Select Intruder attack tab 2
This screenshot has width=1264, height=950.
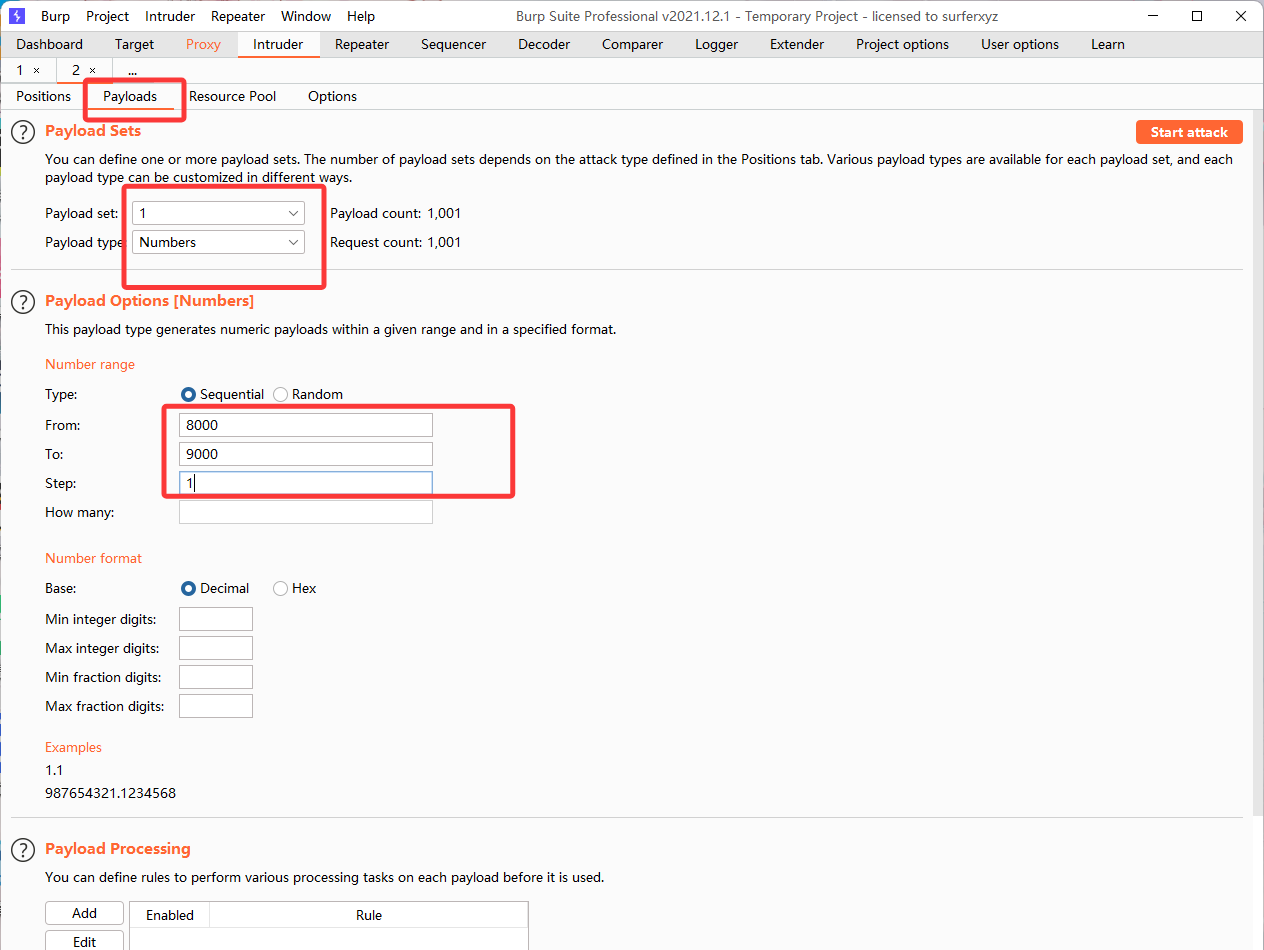[x=76, y=70]
